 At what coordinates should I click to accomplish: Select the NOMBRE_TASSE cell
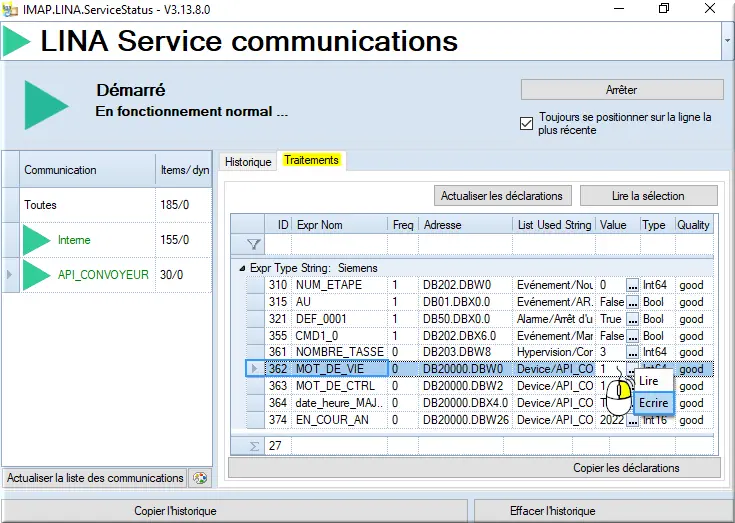pos(340,352)
